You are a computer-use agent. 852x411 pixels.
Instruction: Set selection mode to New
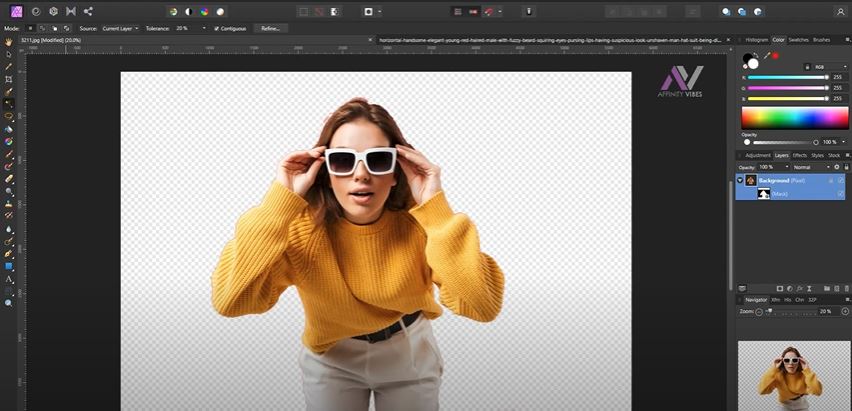[30, 28]
